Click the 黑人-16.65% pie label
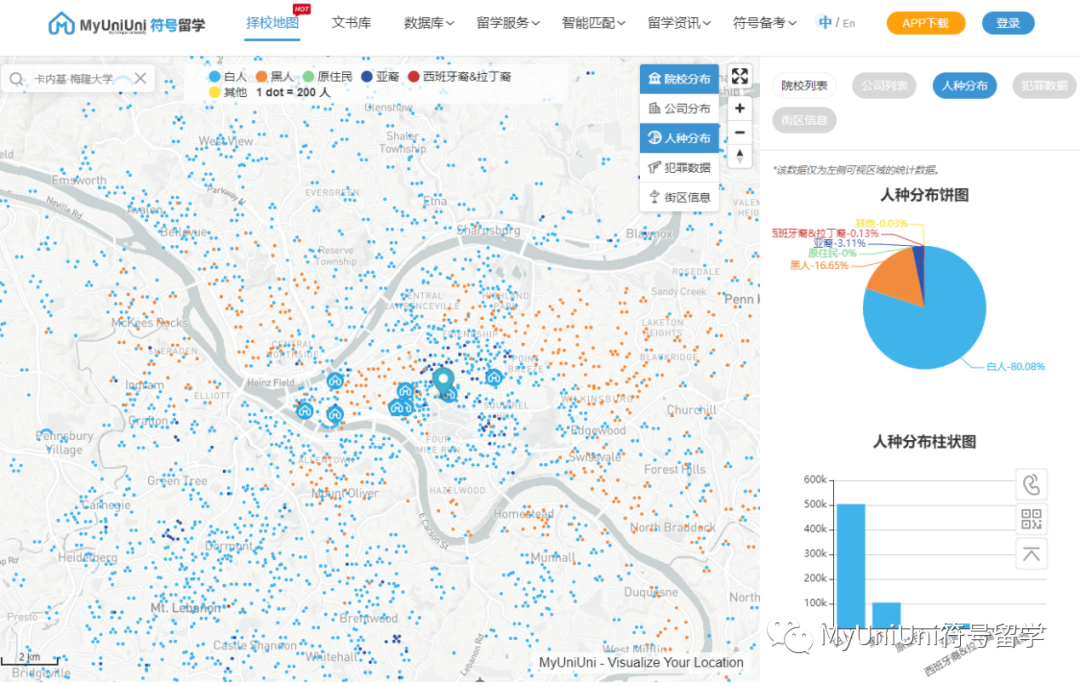 (x=819, y=265)
